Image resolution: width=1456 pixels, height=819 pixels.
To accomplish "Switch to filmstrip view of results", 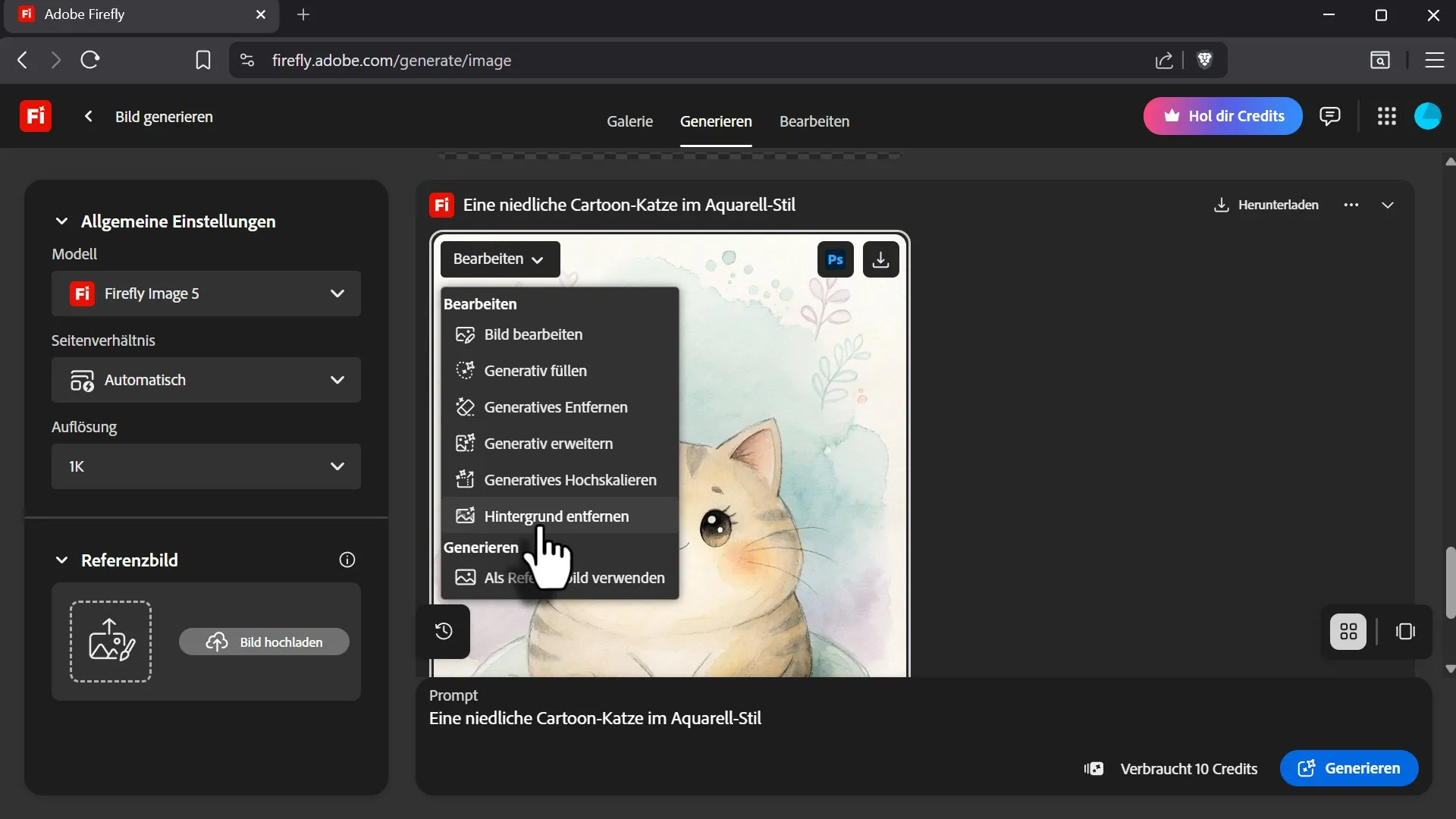I will [1404, 631].
